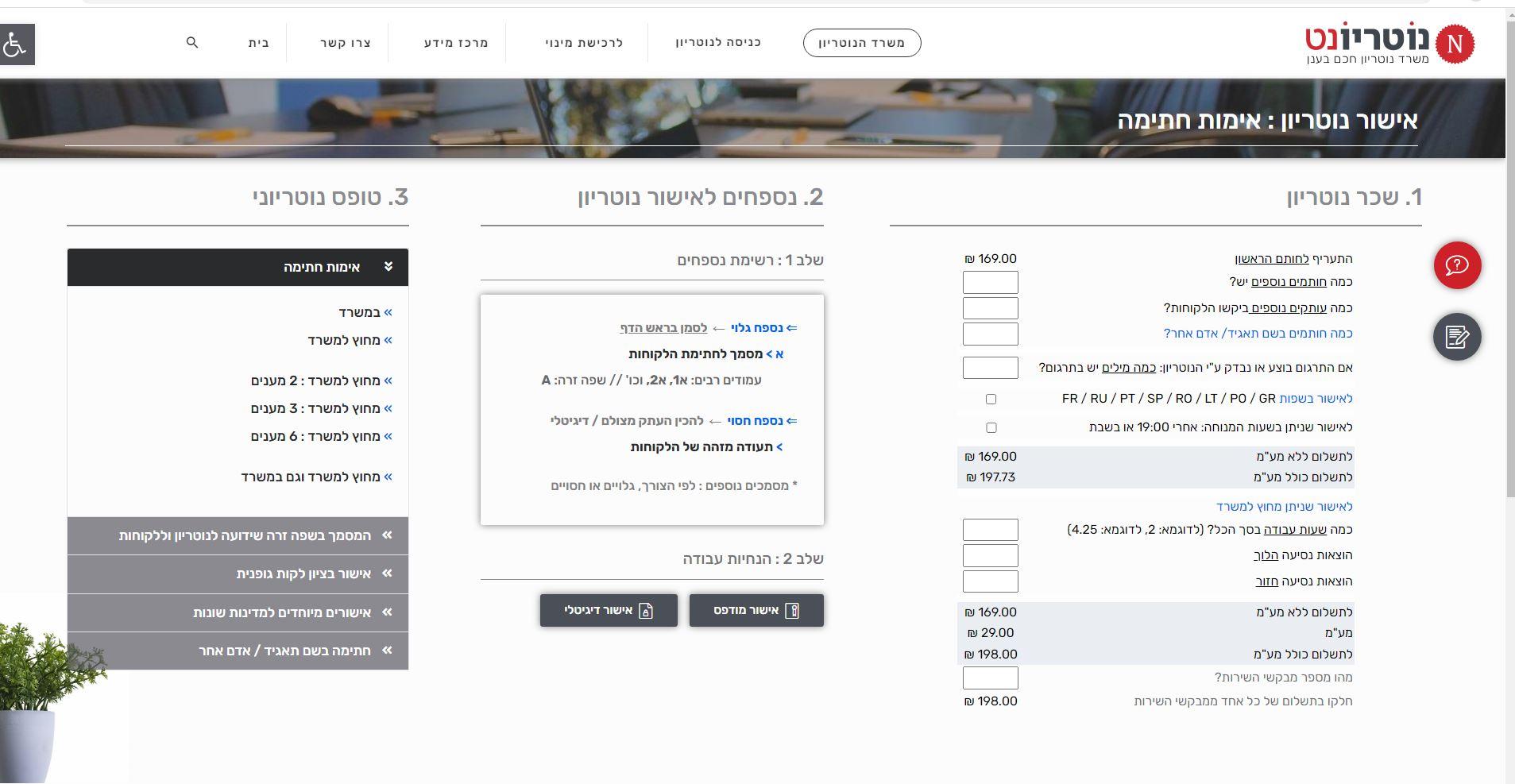This screenshot has height=784, width=1515.
Task: Expand אישור בציון לקות גופנית section
Action: [238, 574]
